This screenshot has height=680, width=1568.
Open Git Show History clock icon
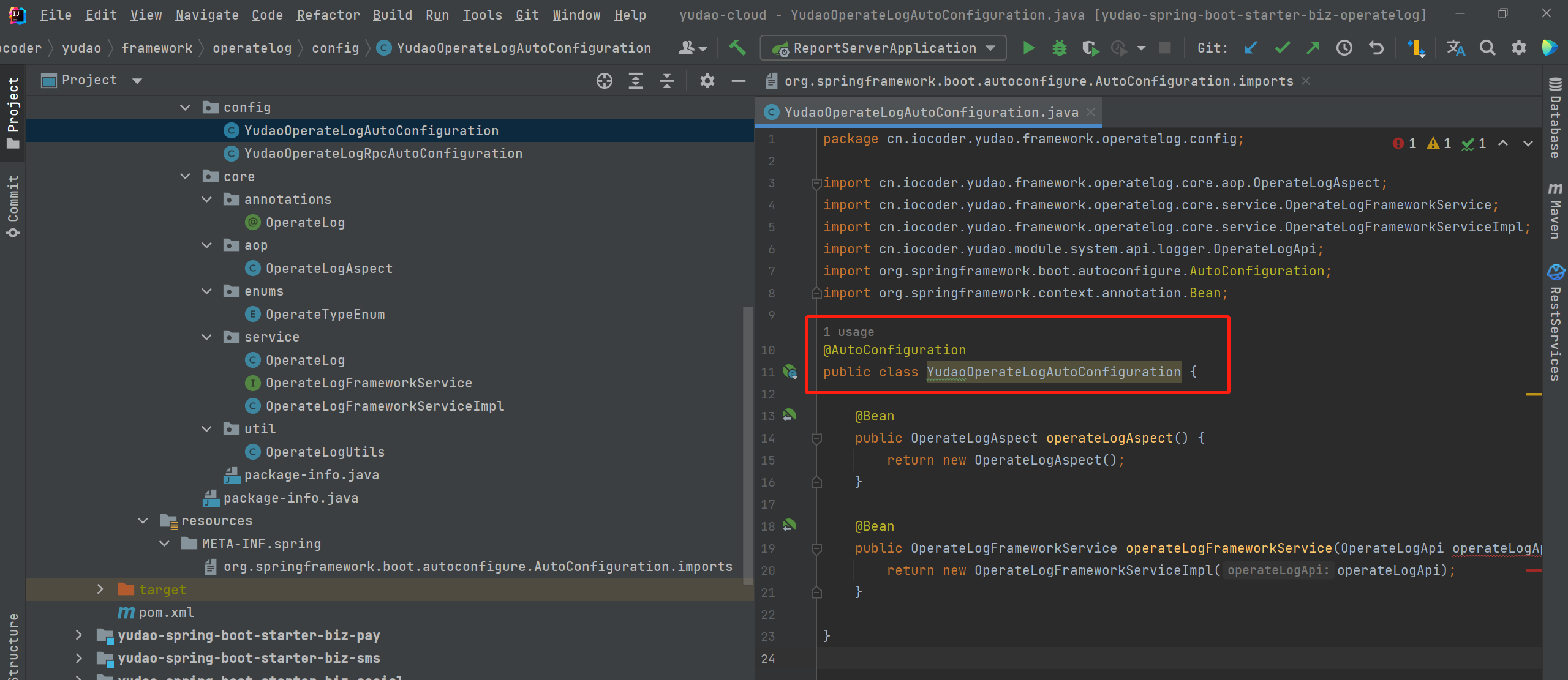[x=1344, y=48]
